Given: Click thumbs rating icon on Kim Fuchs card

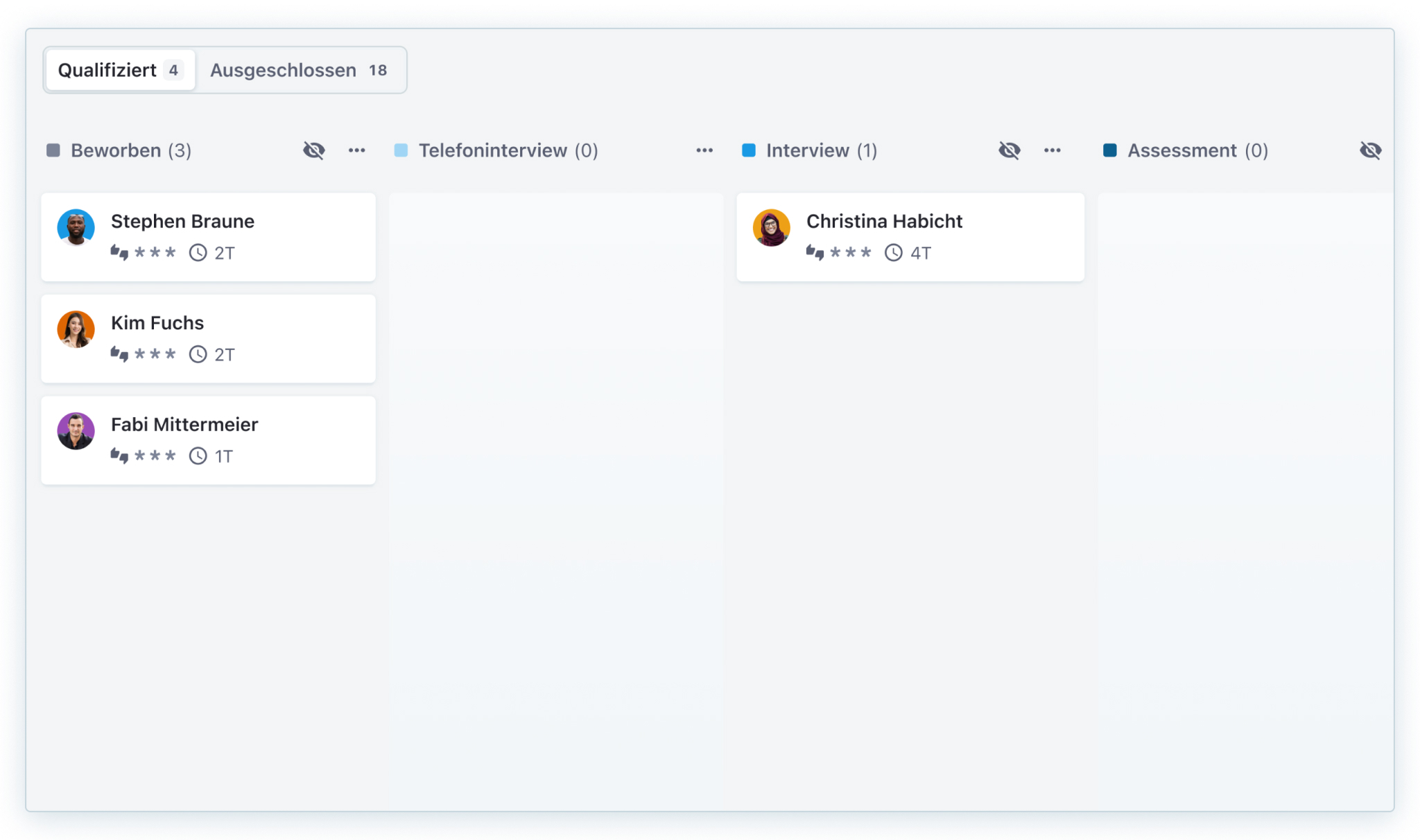Looking at the screenshot, I should pyautogui.click(x=119, y=354).
